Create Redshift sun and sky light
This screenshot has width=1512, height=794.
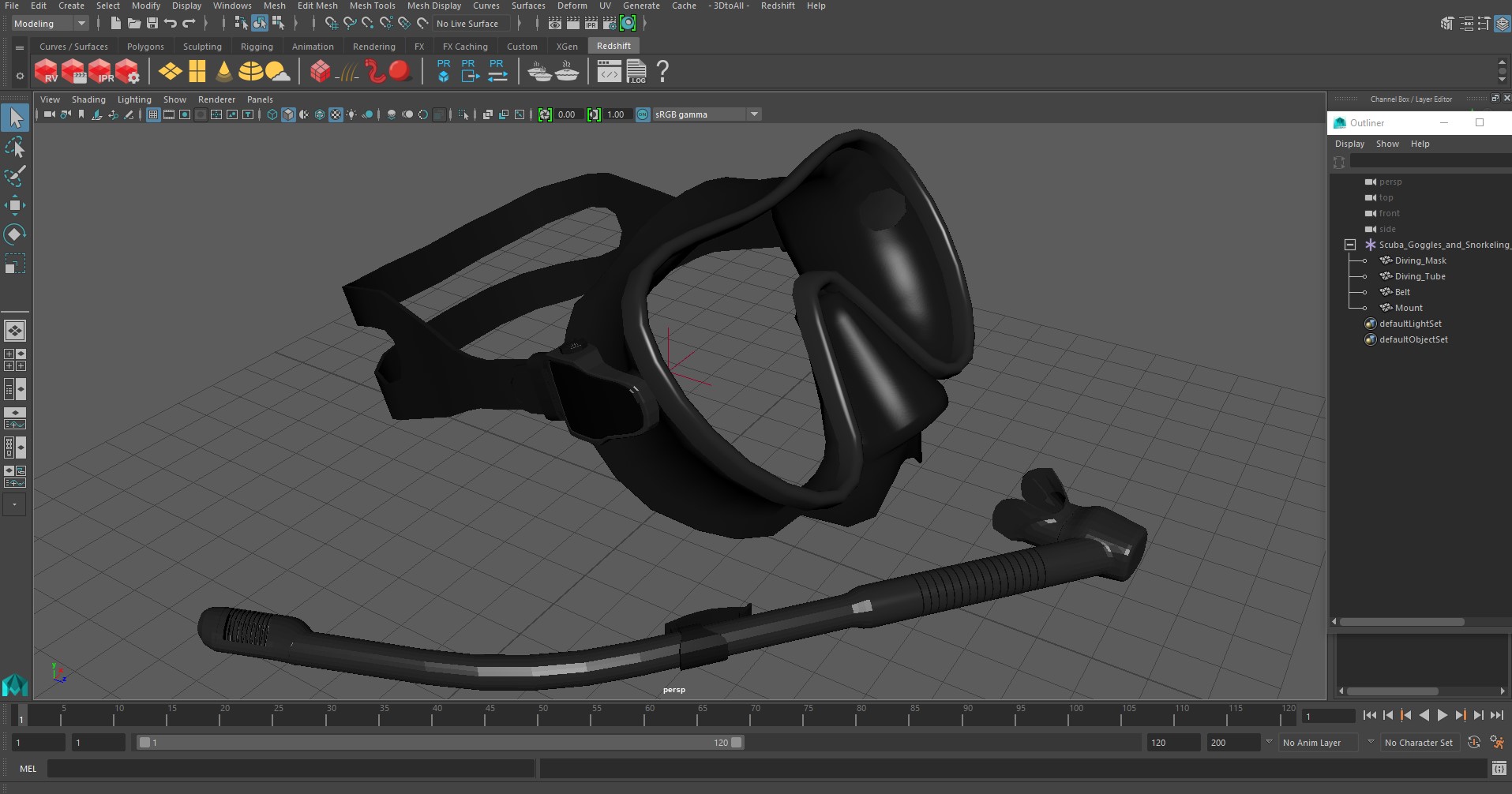click(x=278, y=72)
